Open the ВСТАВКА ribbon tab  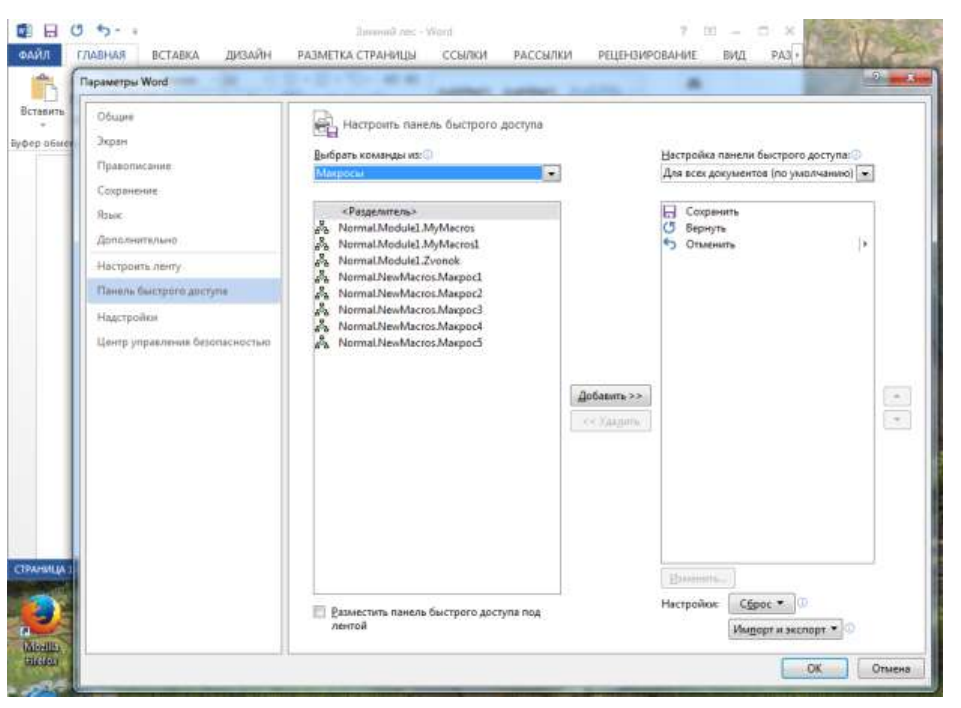[175, 56]
